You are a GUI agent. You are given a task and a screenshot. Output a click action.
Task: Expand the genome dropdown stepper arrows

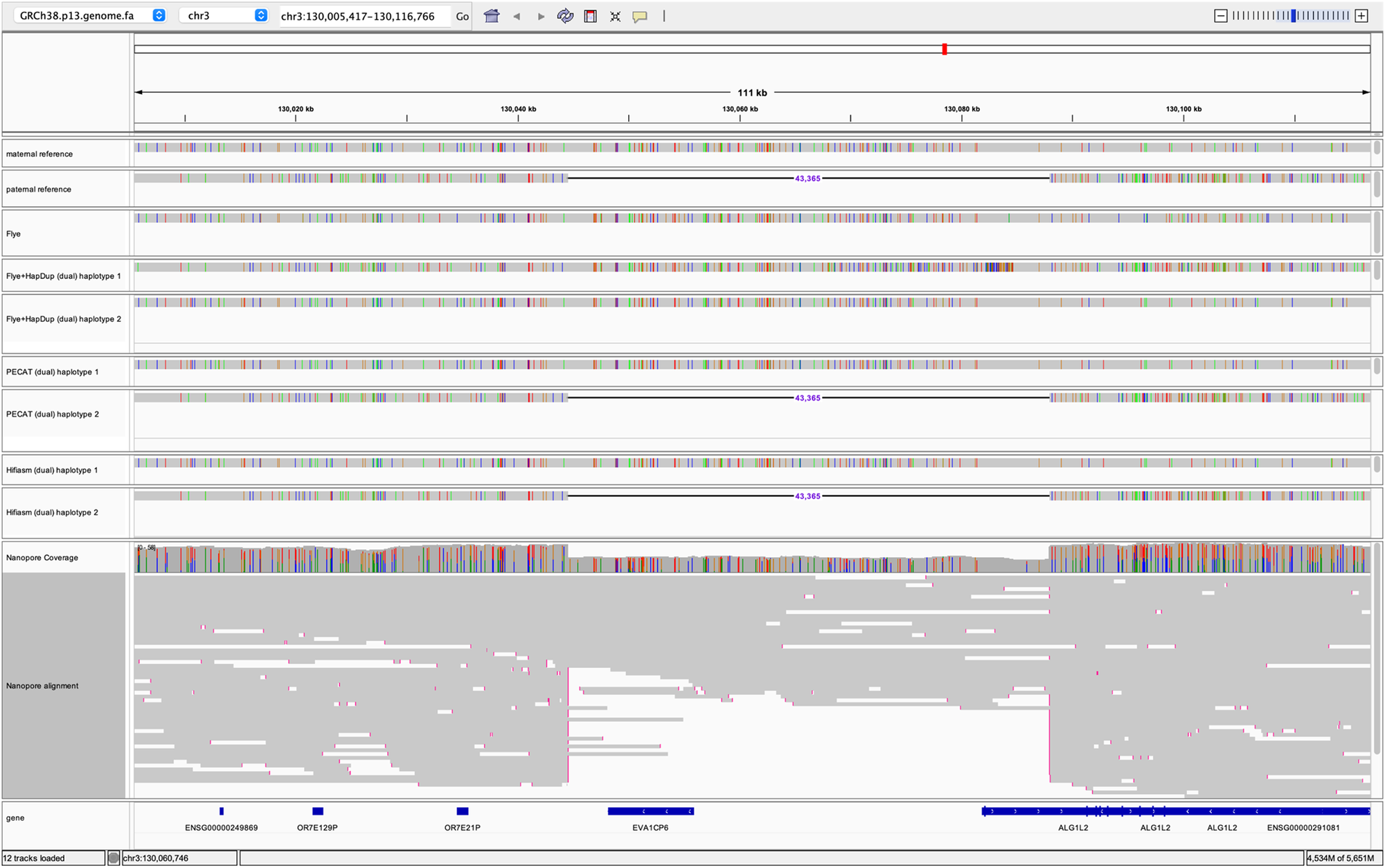159,14
